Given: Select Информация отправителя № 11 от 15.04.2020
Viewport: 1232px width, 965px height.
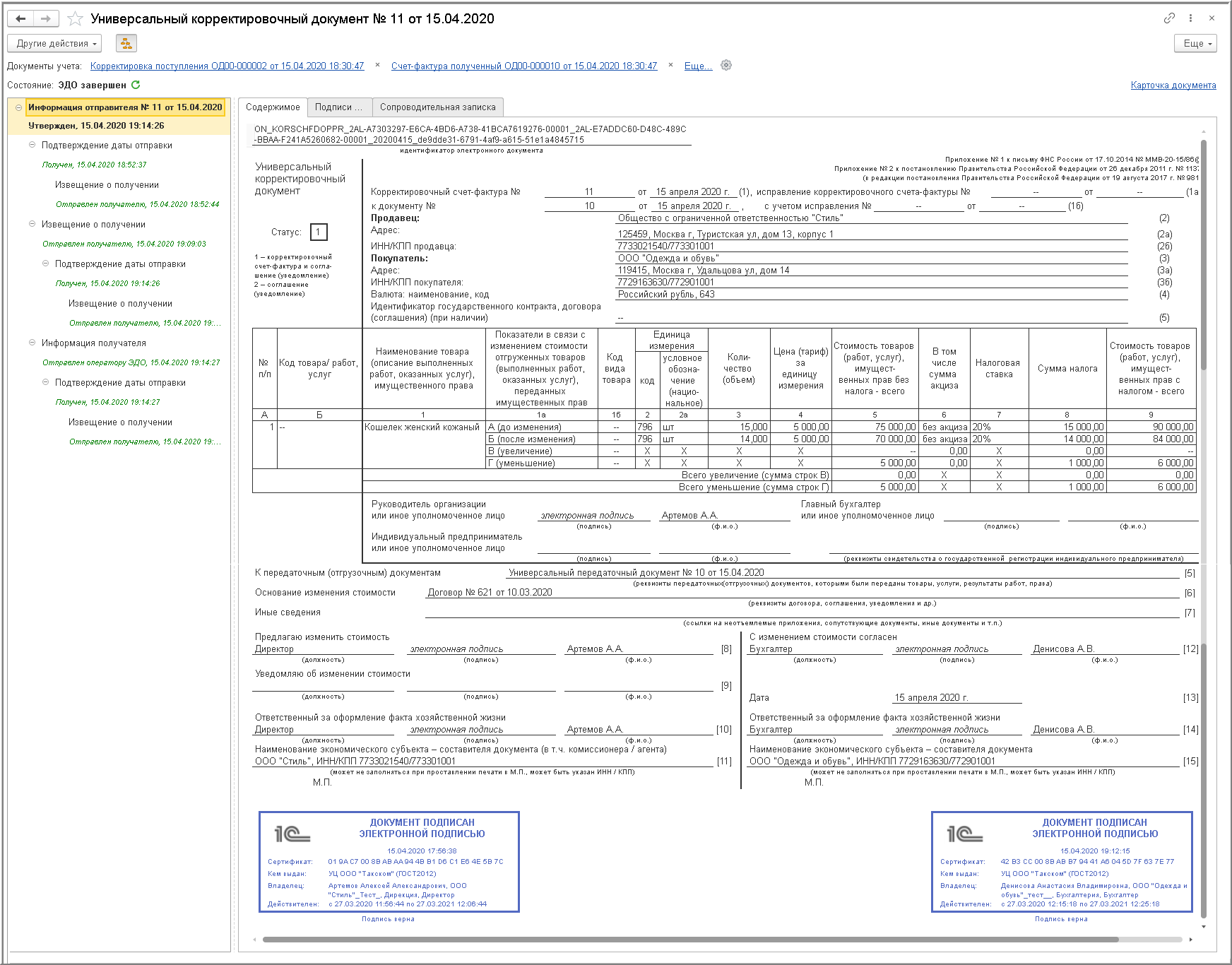Looking at the screenshot, I should pos(125,107).
